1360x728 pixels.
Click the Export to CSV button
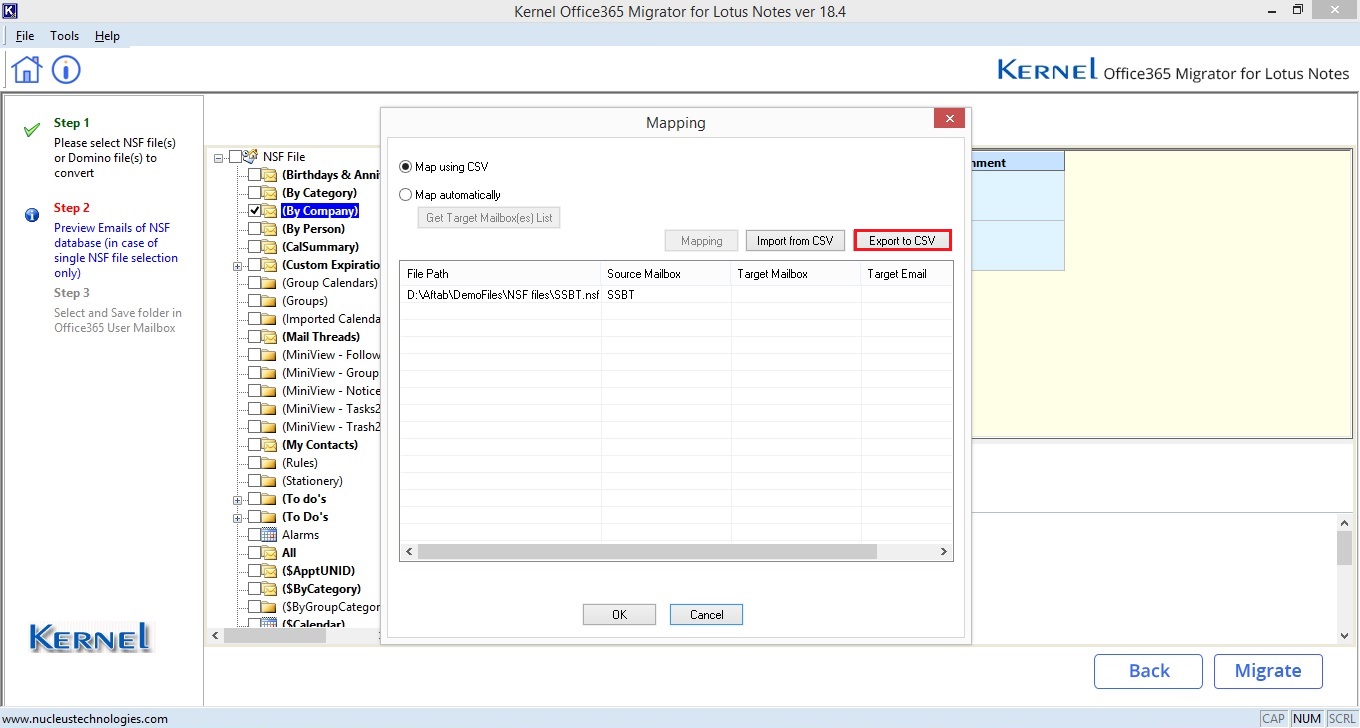click(902, 241)
